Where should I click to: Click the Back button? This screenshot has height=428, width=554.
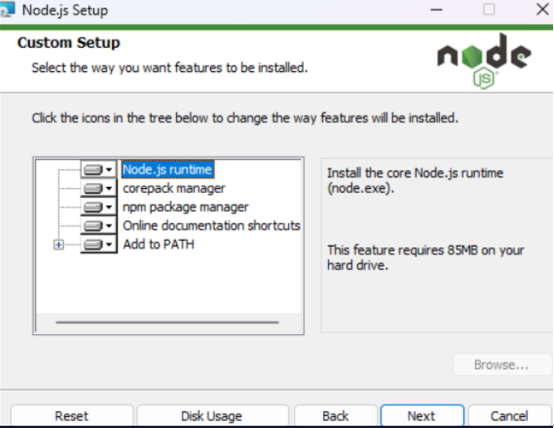pyautogui.click(x=336, y=416)
